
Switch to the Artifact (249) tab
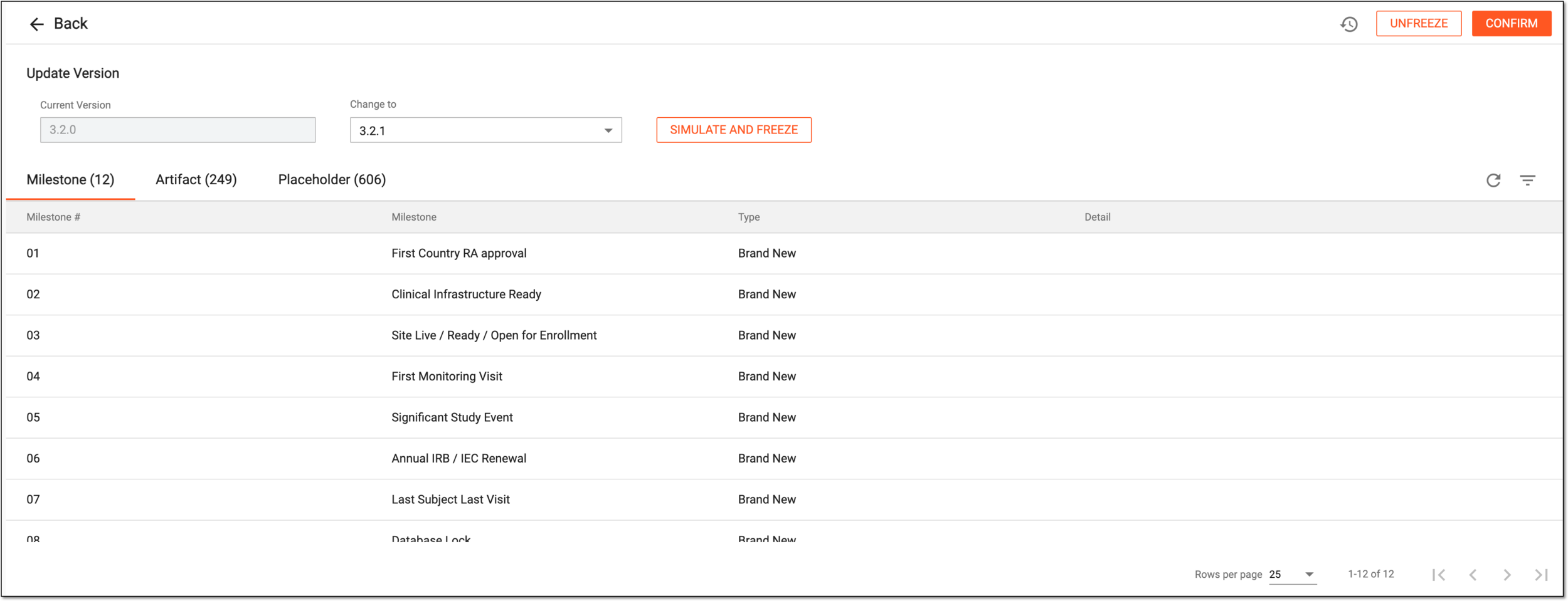(x=196, y=180)
